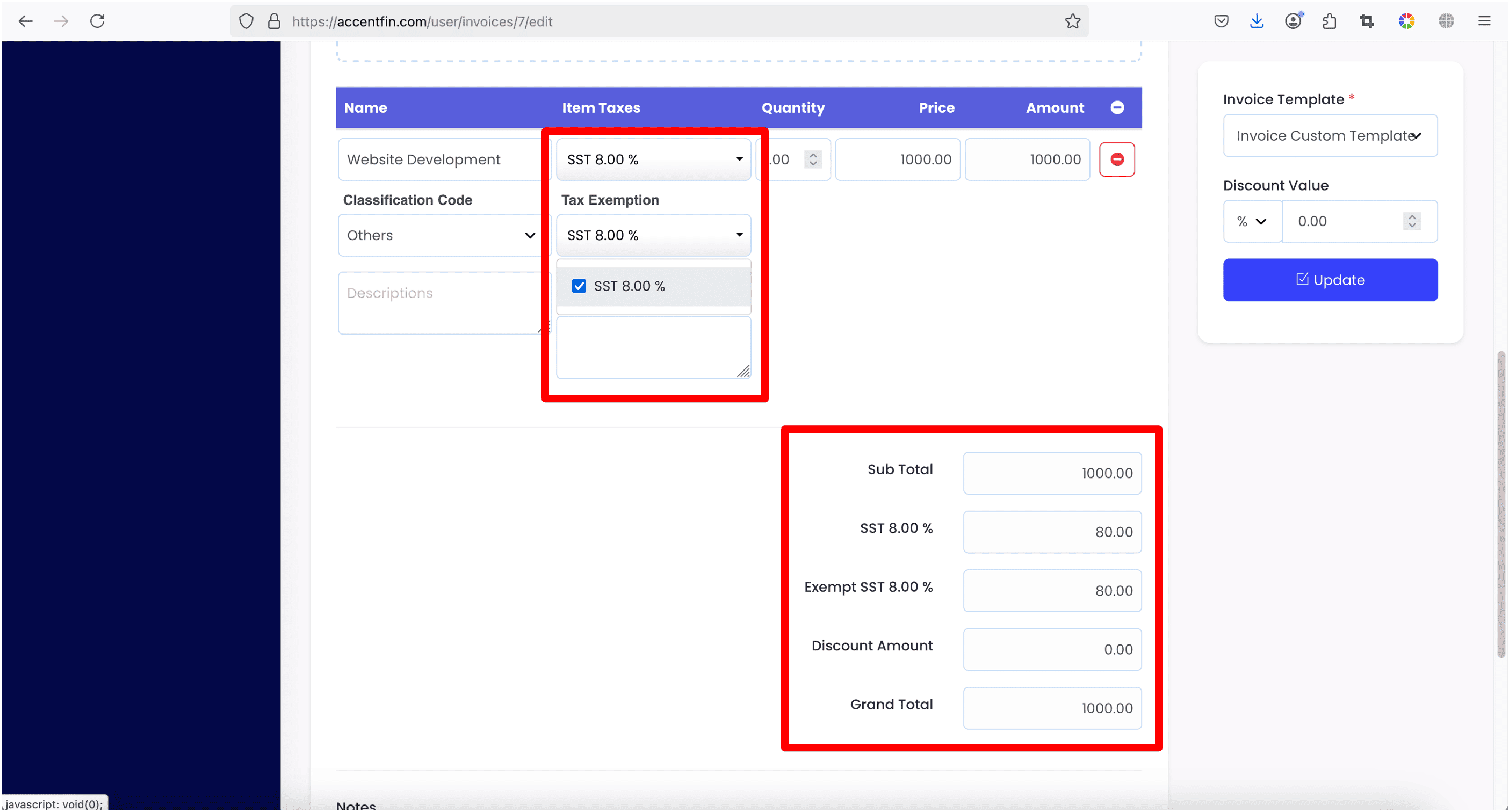This screenshot has width=1509, height=812.
Task: Open the browser extensions puzzle icon
Action: tap(1329, 21)
